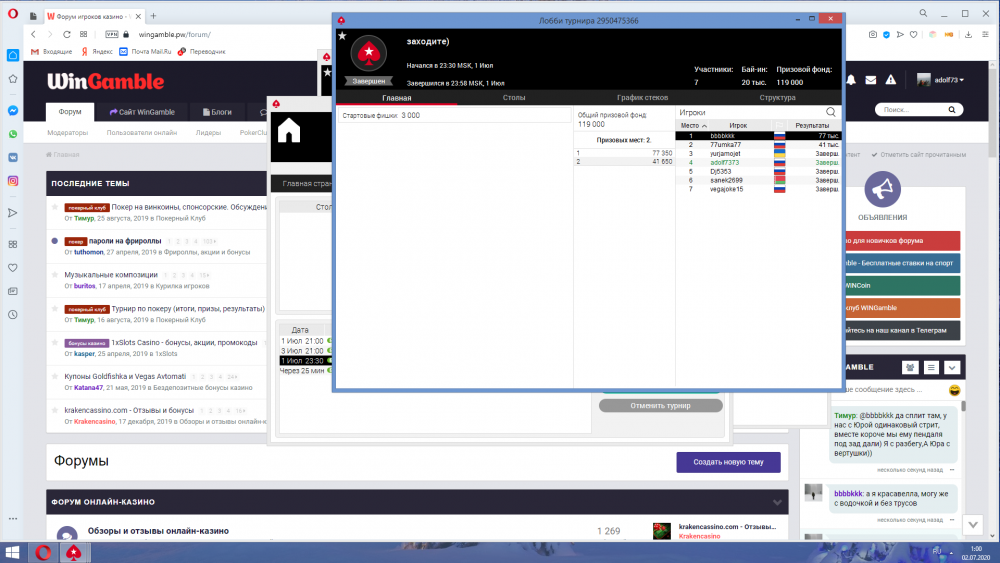1000x563 pixels.
Task: Click the VK icon in the sidebar
Action: (x=13, y=157)
